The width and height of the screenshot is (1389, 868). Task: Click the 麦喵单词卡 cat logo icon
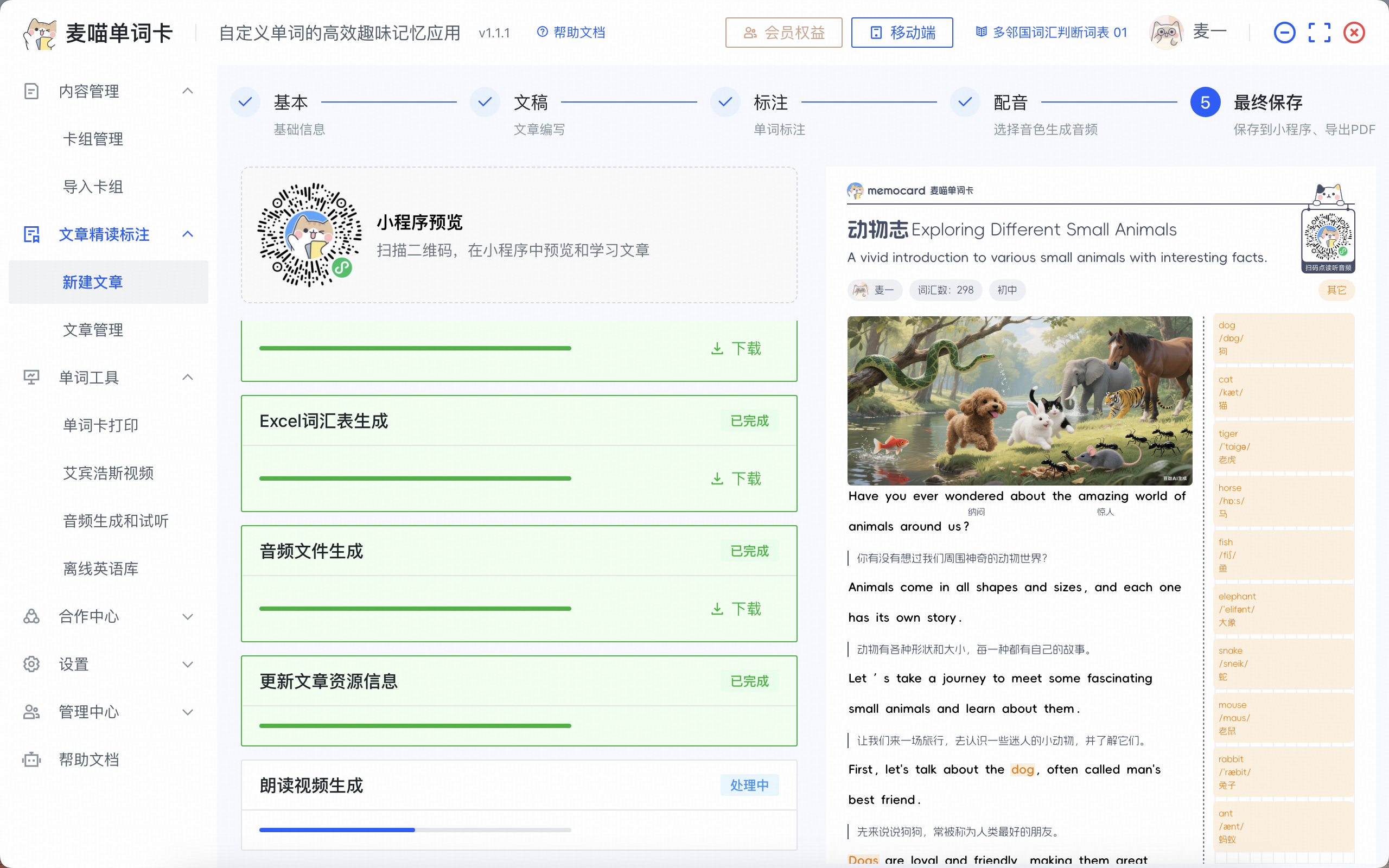pyautogui.click(x=40, y=33)
